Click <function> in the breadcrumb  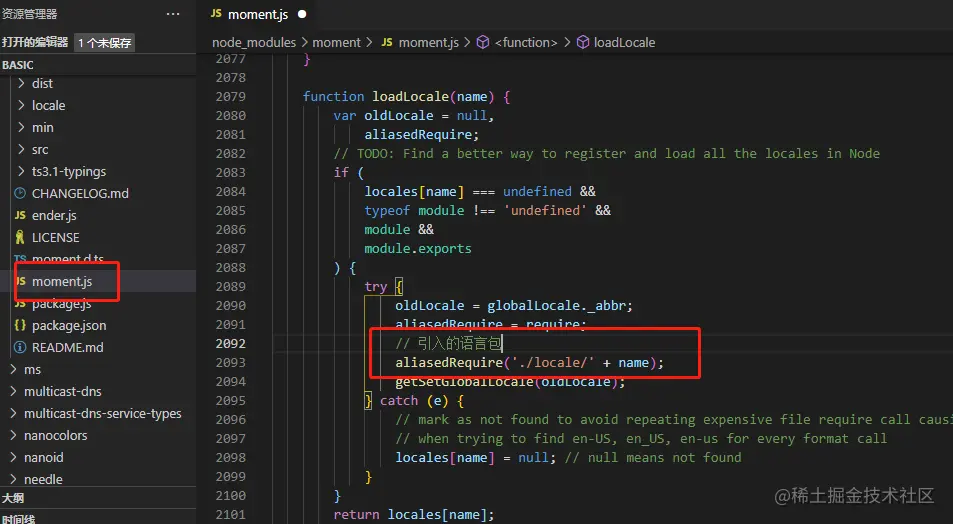click(526, 42)
